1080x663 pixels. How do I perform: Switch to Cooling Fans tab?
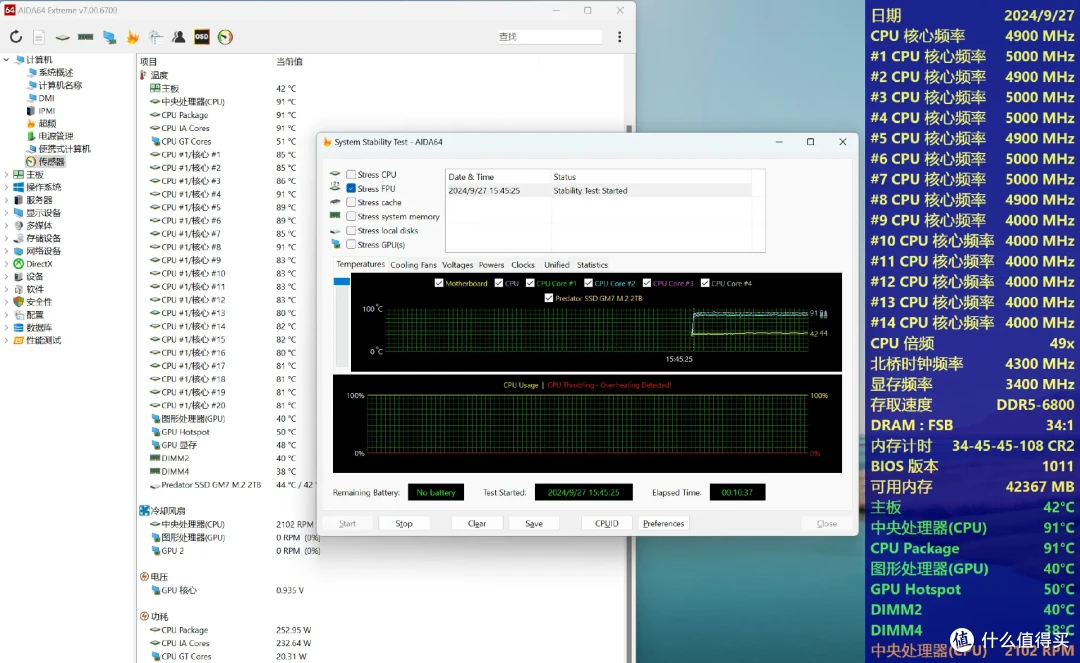pyautogui.click(x=413, y=265)
